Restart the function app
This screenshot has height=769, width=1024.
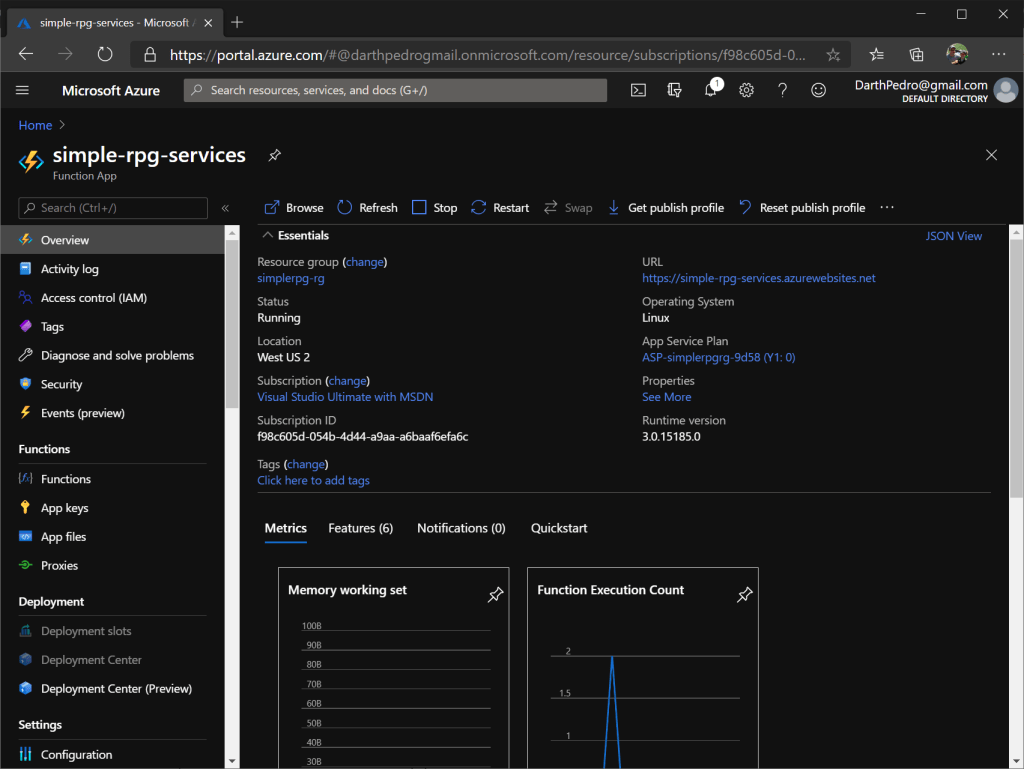[x=500, y=208]
